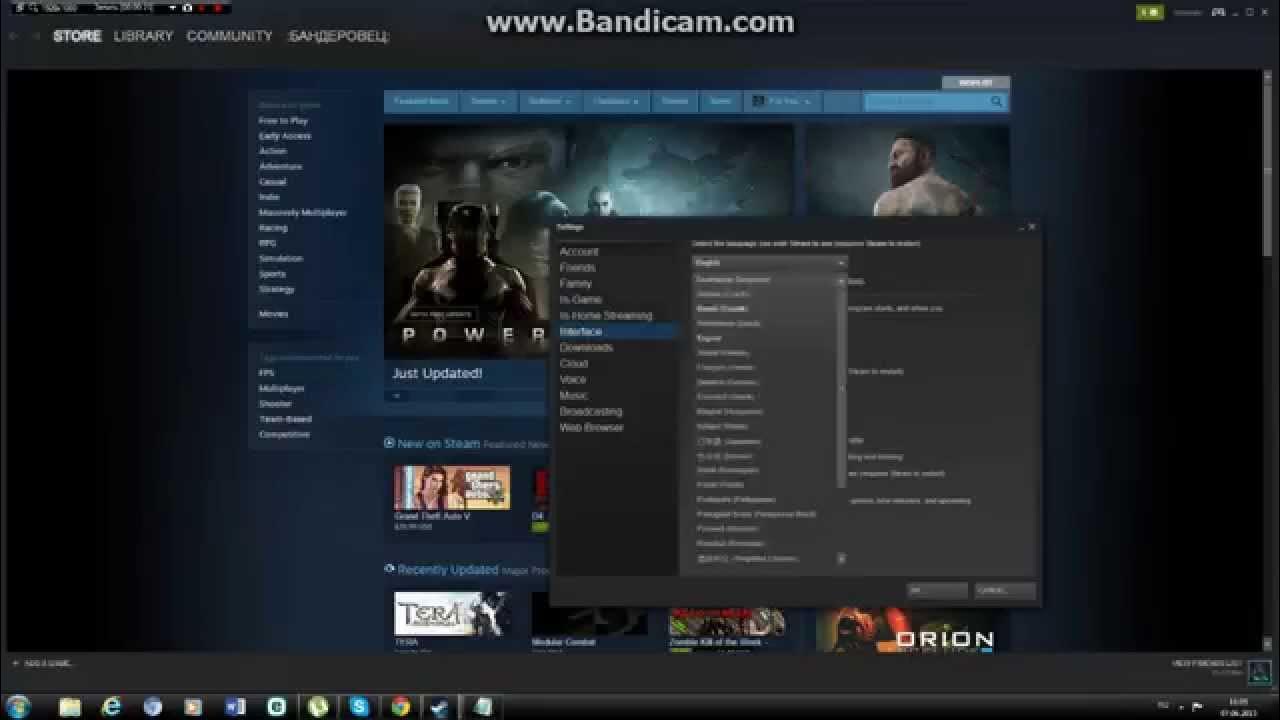This screenshot has height=720, width=1280.
Task: Click the language list scrollbar thumb
Action: pyautogui.click(x=841, y=388)
